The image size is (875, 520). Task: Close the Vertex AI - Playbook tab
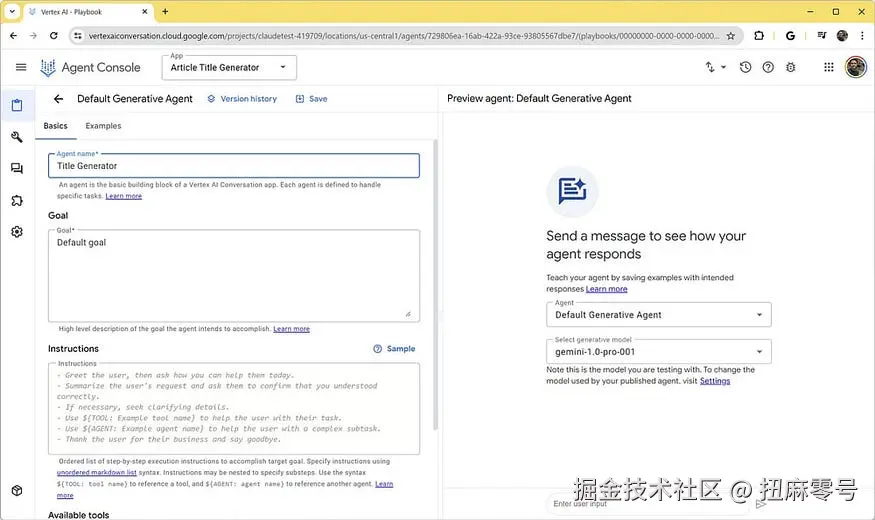click(x=145, y=12)
